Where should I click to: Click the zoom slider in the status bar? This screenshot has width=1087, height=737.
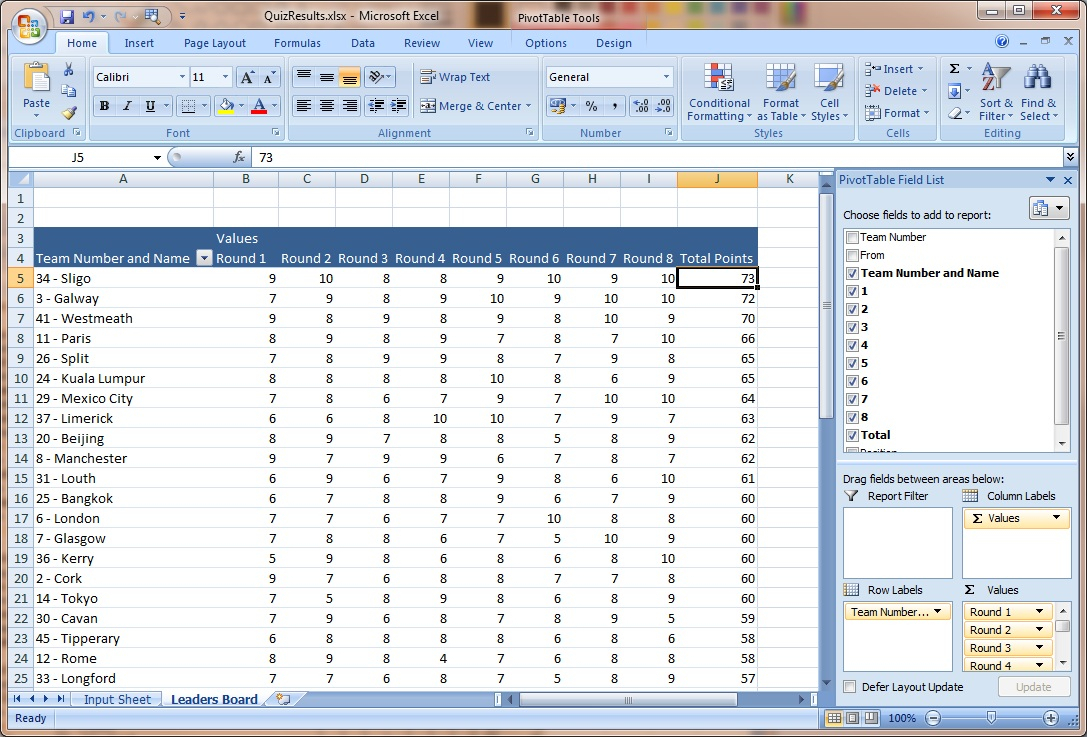(x=991, y=718)
